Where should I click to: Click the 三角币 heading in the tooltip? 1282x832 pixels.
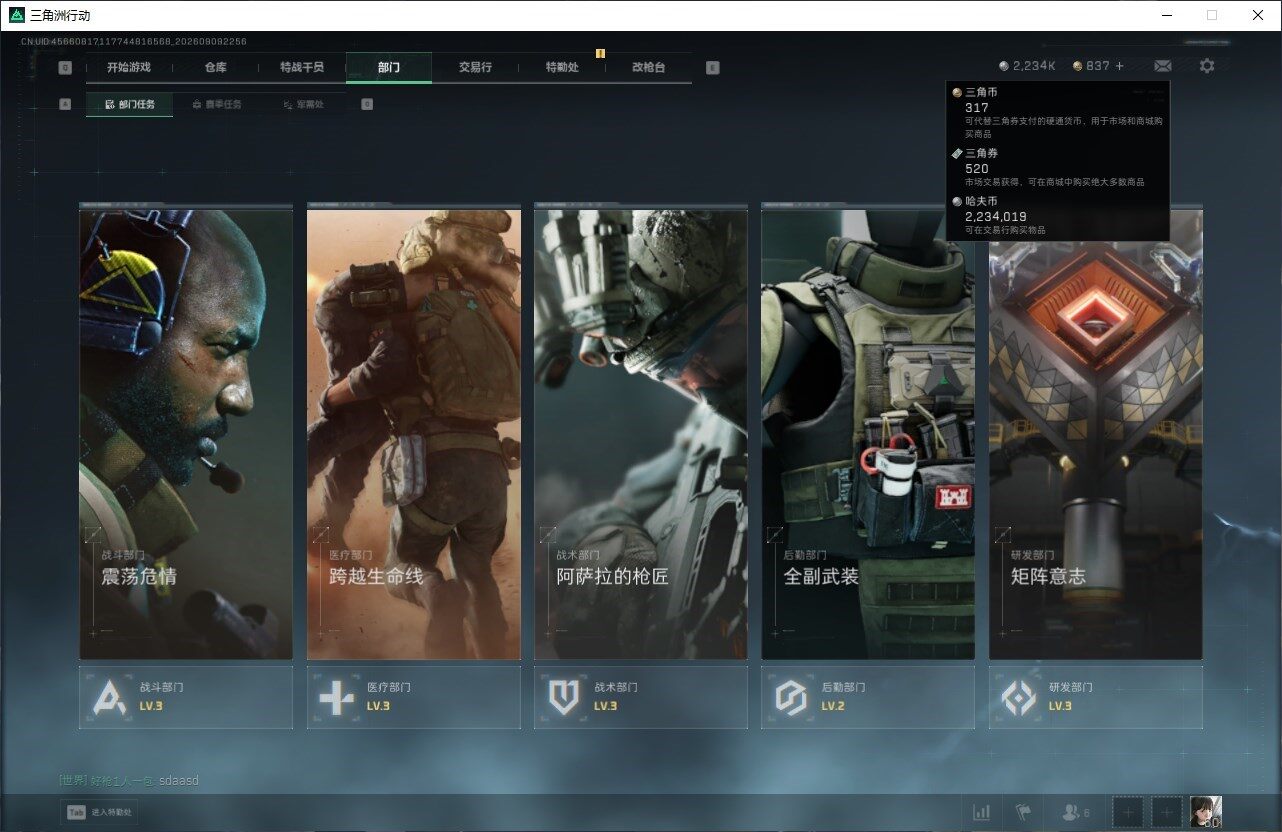click(981, 92)
